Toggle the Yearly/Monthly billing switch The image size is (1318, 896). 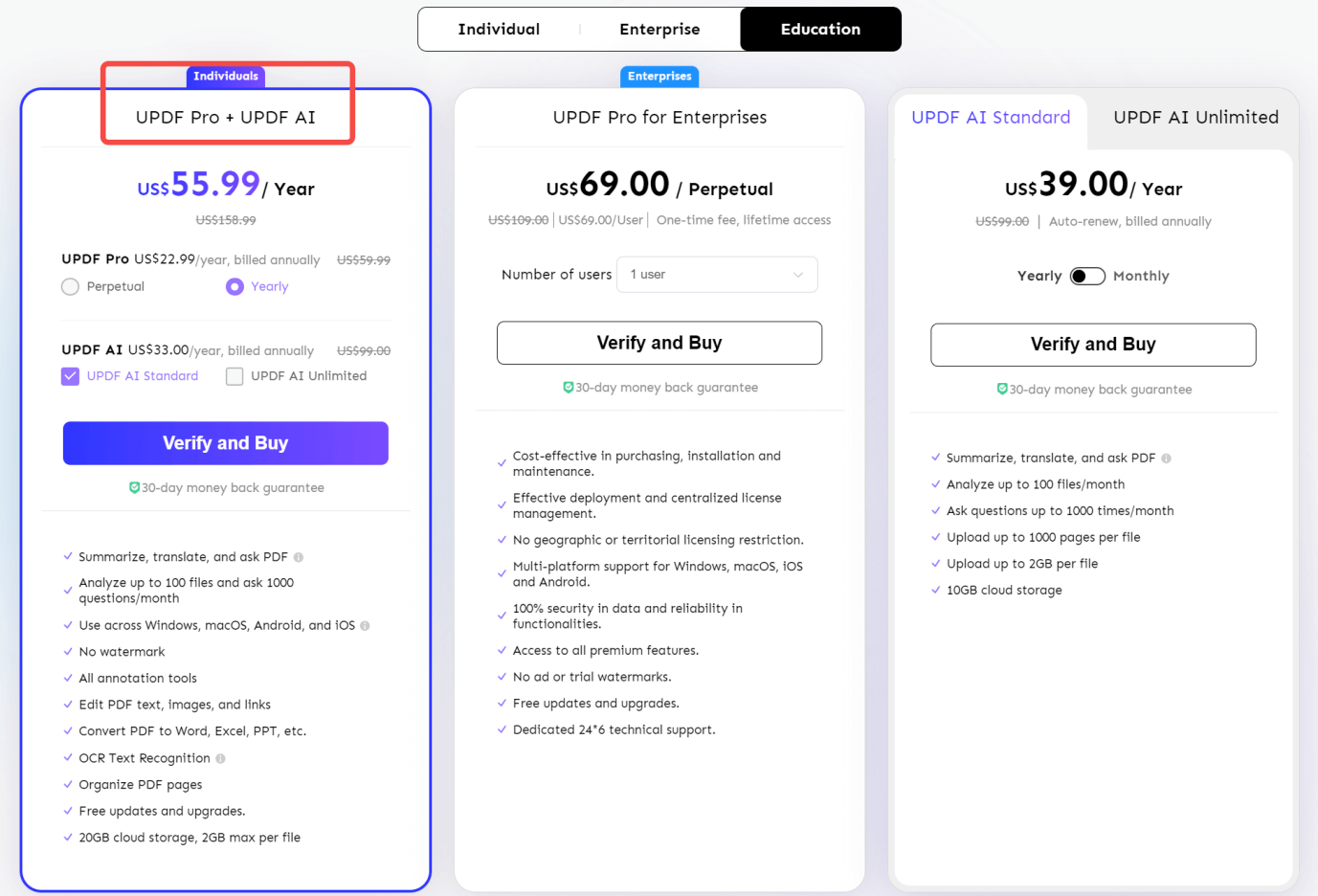tap(1087, 277)
